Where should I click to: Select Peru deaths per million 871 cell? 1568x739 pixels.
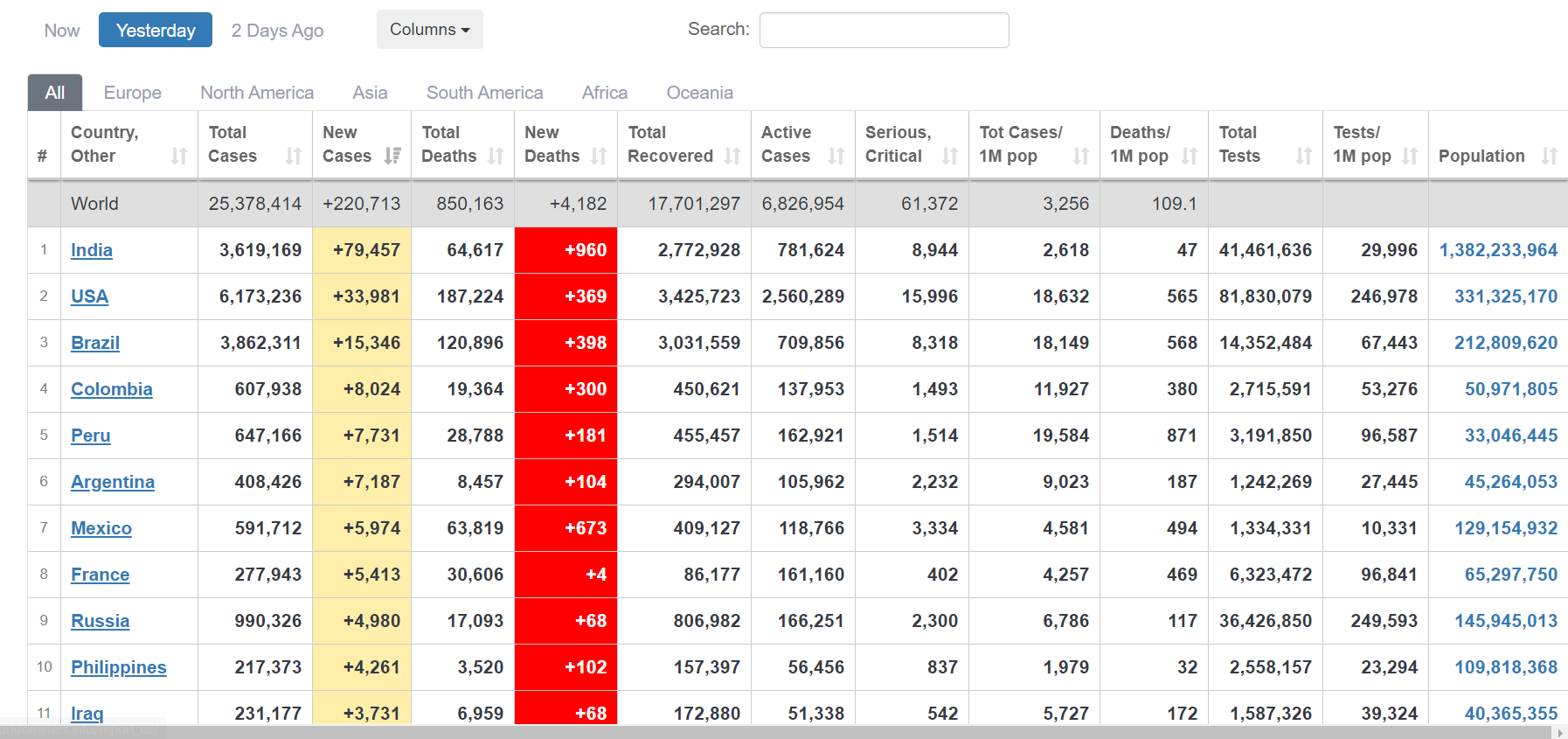click(x=1155, y=436)
